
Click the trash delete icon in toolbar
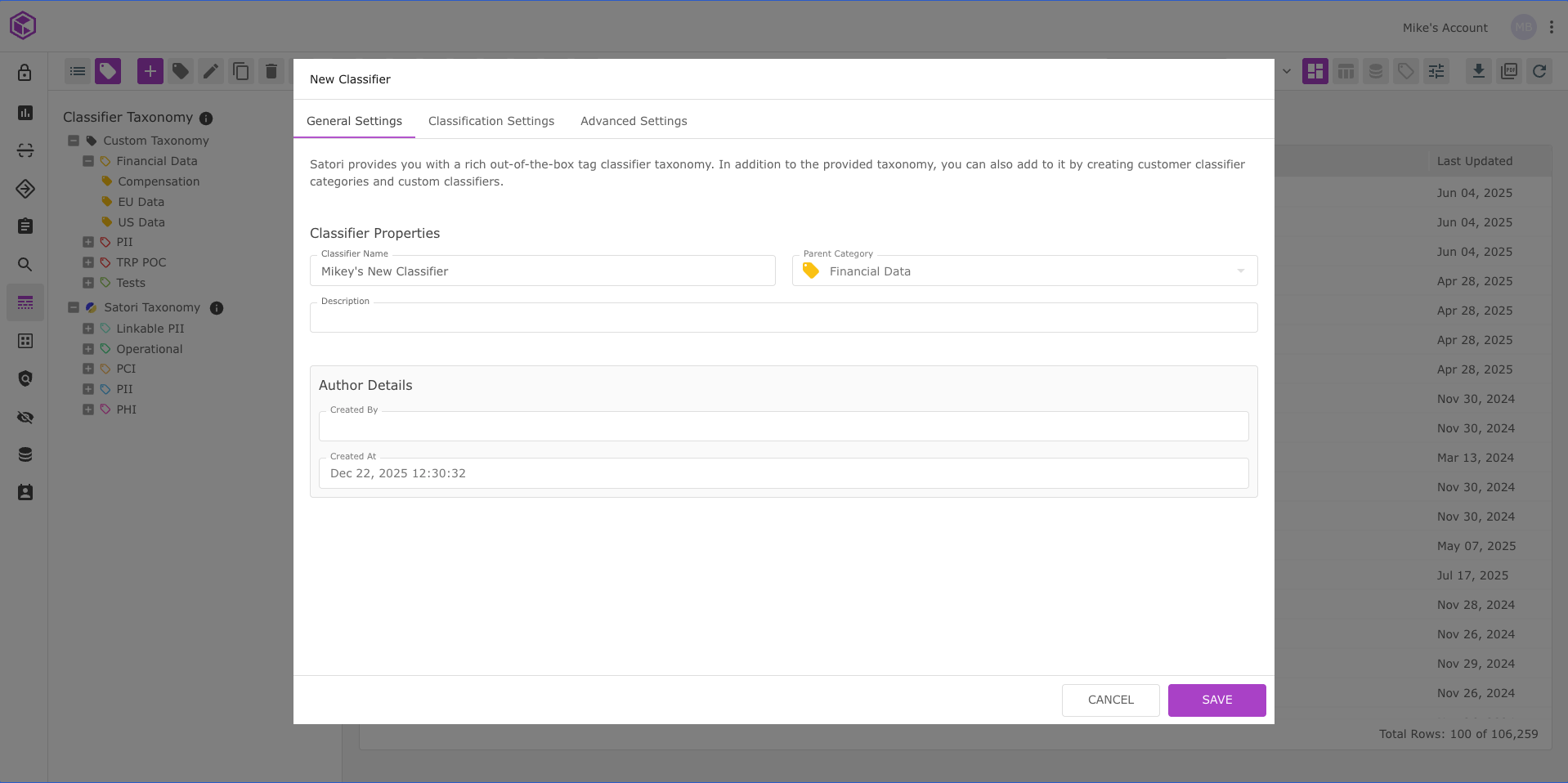pos(271,72)
